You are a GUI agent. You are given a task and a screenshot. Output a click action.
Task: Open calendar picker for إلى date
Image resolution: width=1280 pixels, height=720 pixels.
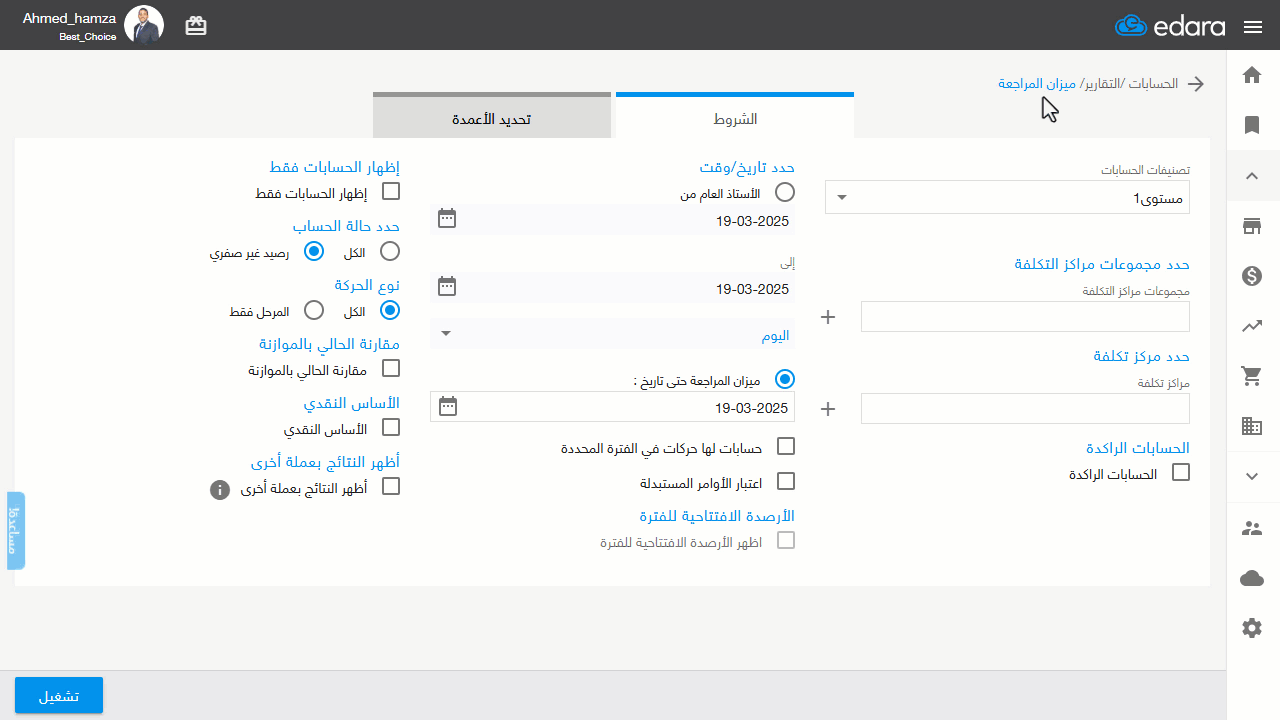point(447,287)
